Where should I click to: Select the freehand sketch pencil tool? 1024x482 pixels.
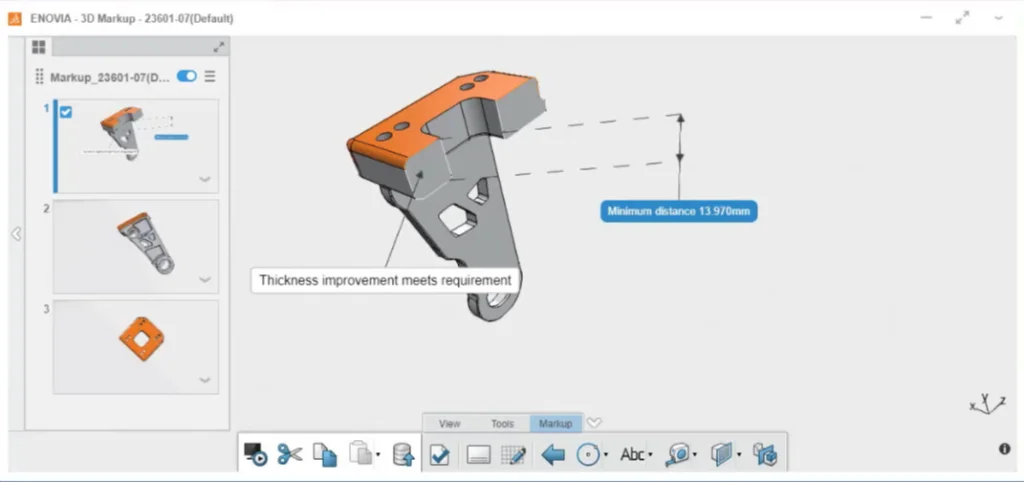point(514,455)
